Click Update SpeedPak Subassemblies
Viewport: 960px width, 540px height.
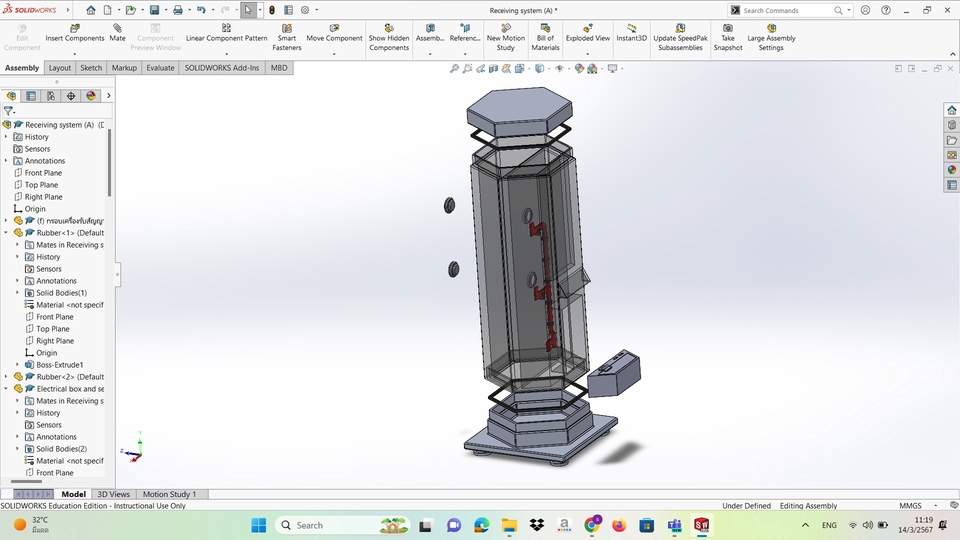coord(680,37)
